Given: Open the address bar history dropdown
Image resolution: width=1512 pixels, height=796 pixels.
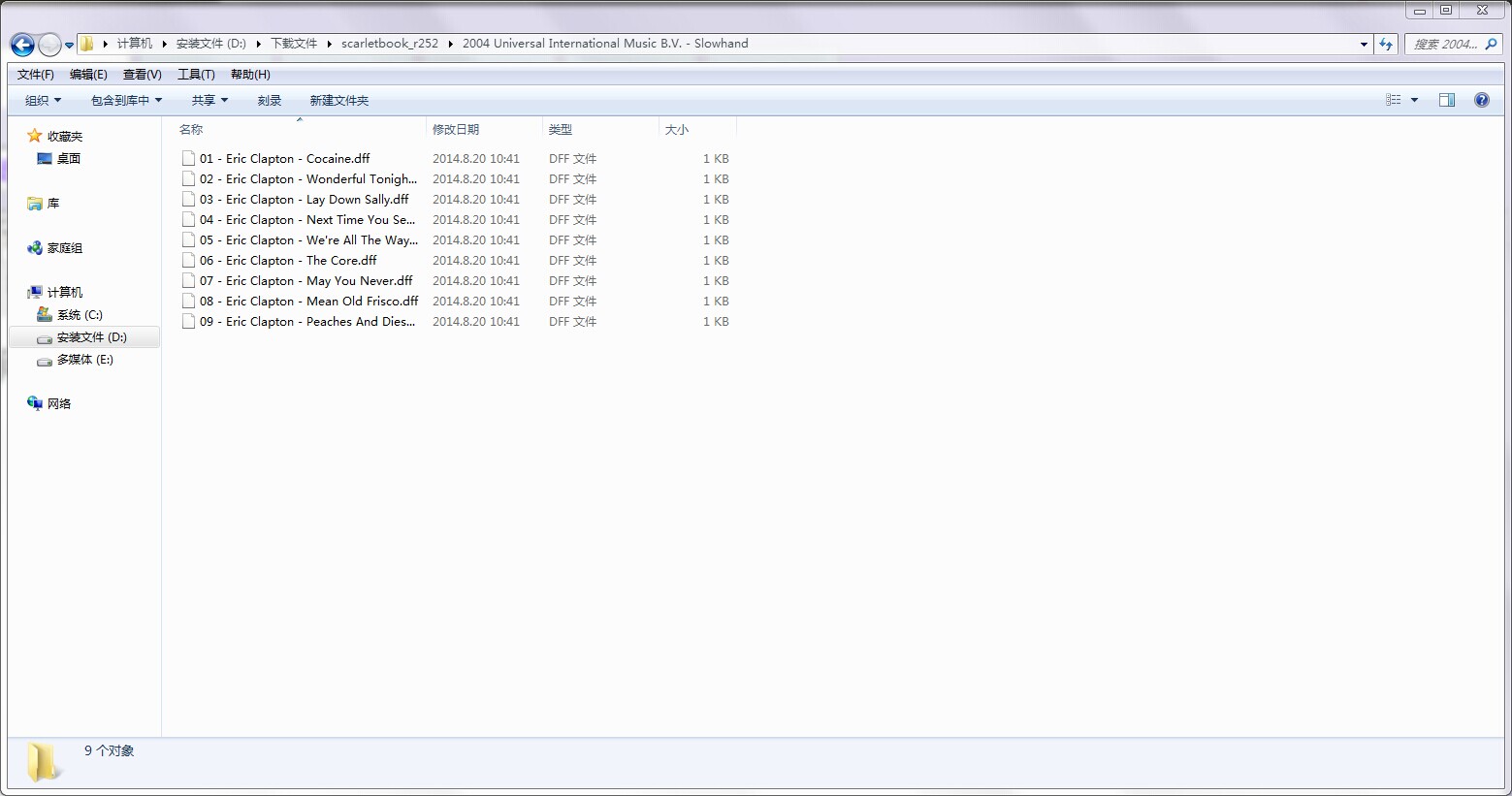Looking at the screenshot, I should (1364, 44).
